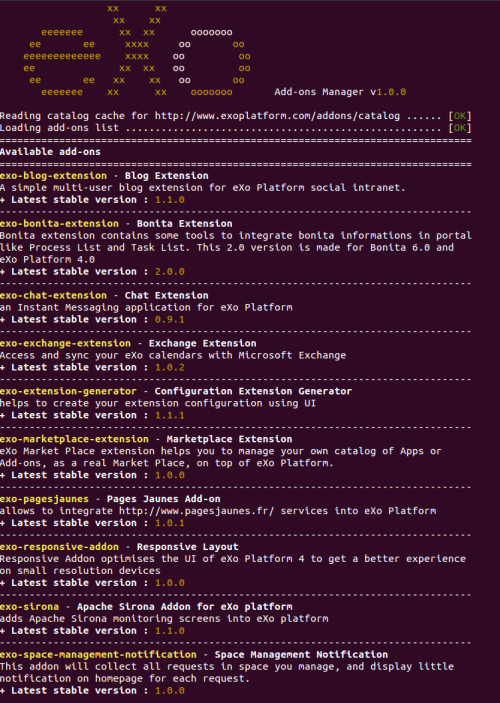Select the exo-extension-generator add-on name
This screenshot has height=703, width=500.
coord(68,391)
